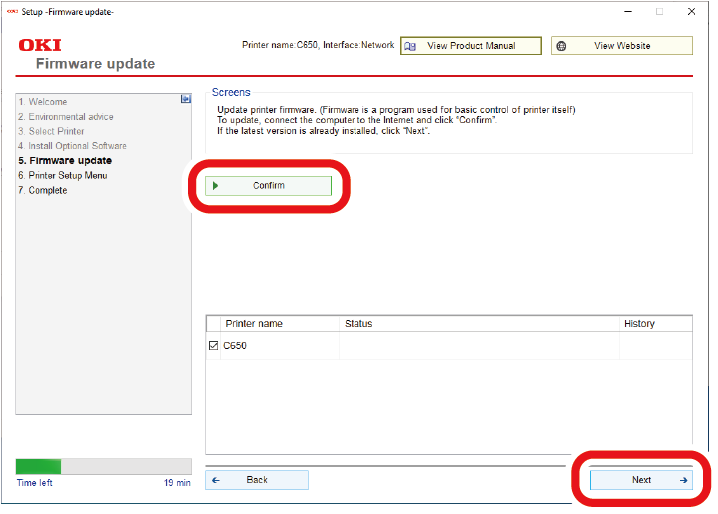Click the History column header

click(x=639, y=324)
